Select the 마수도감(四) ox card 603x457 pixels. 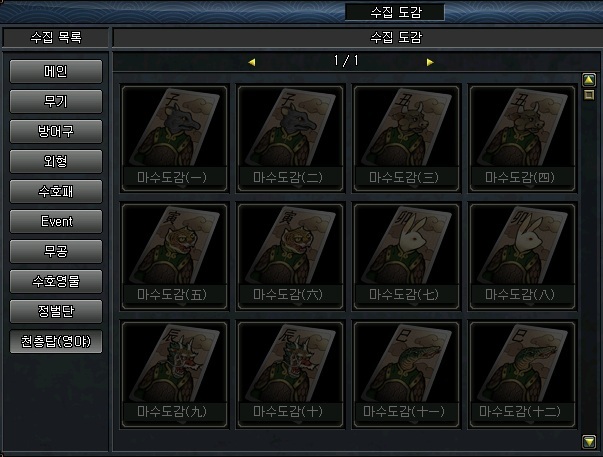click(x=522, y=138)
